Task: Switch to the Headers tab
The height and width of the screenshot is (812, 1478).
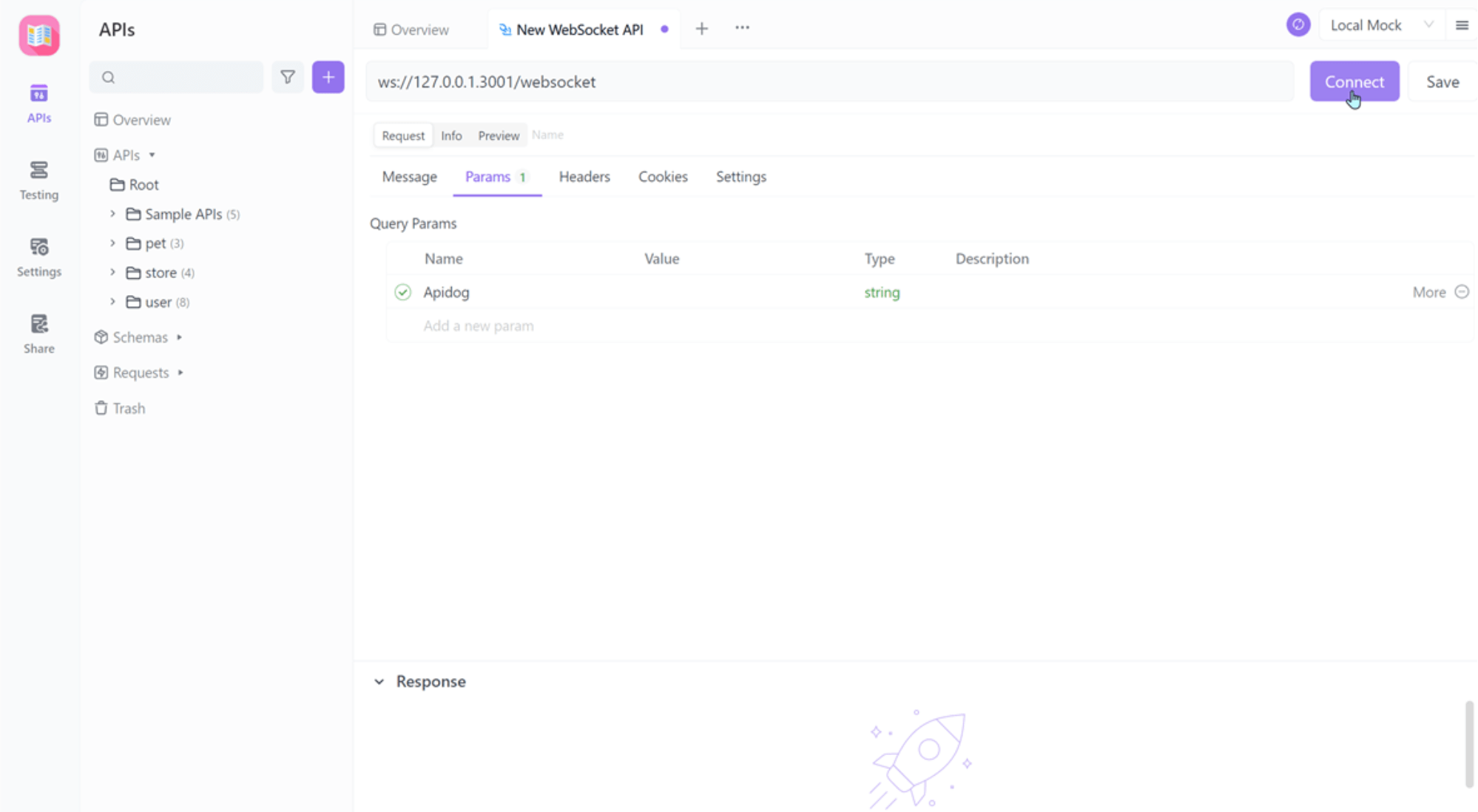Action: [x=584, y=176]
